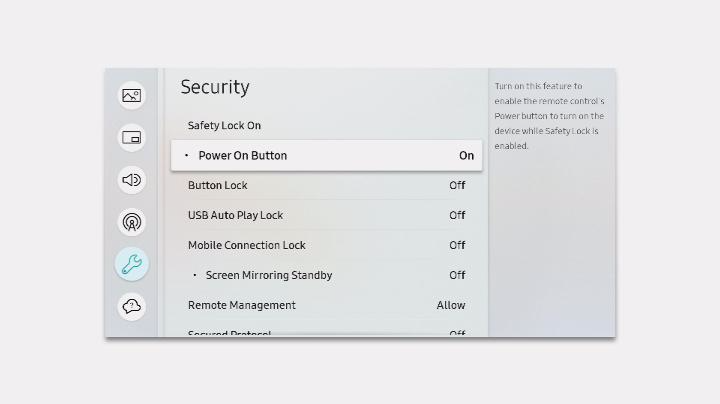Change Screen Mirroring Standby Off value
Screen dimensions: 720x404
[457, 275]
